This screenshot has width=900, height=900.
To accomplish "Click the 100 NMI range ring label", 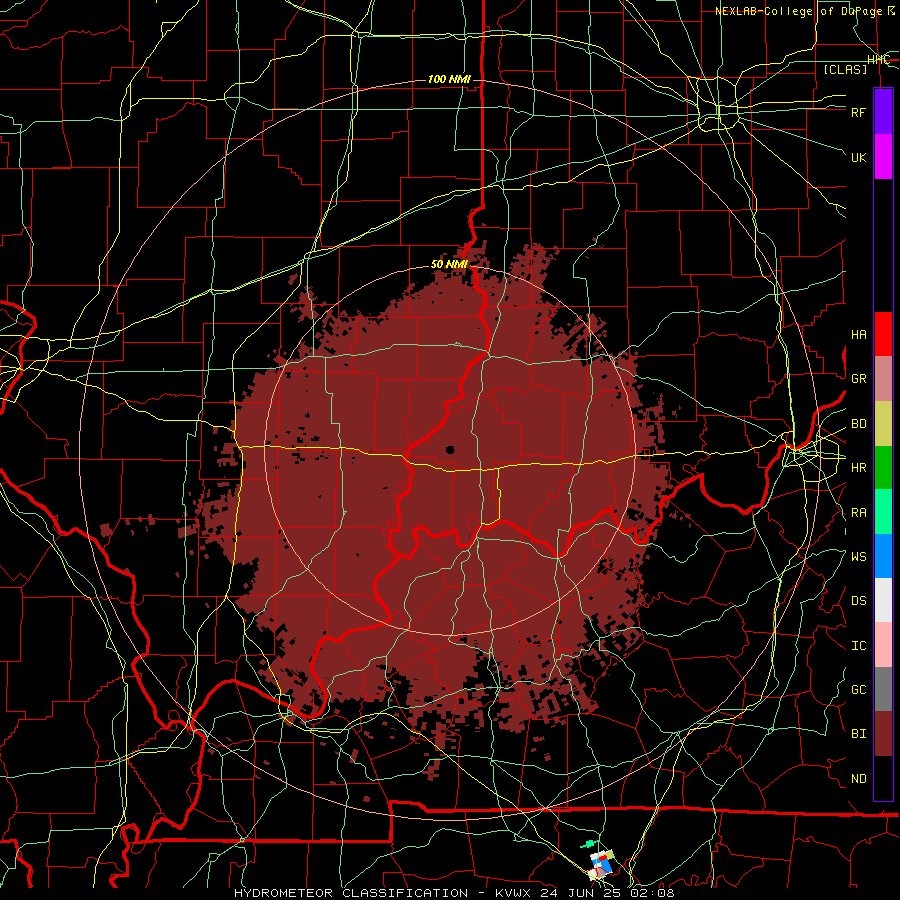I will pos(449,79).
